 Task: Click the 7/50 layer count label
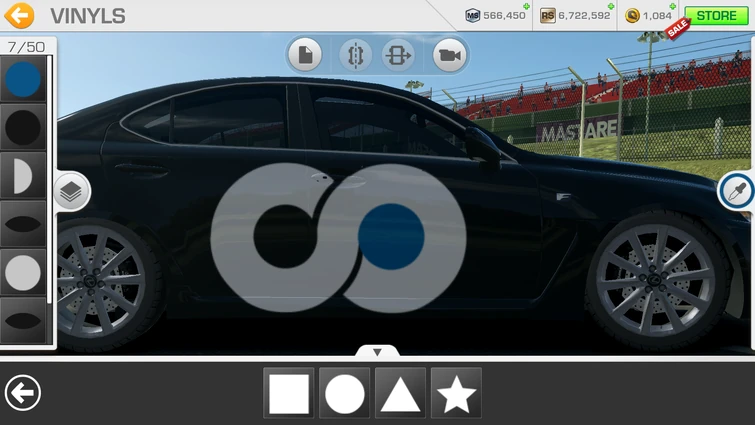pyautogui.click(x=26, y=47)
